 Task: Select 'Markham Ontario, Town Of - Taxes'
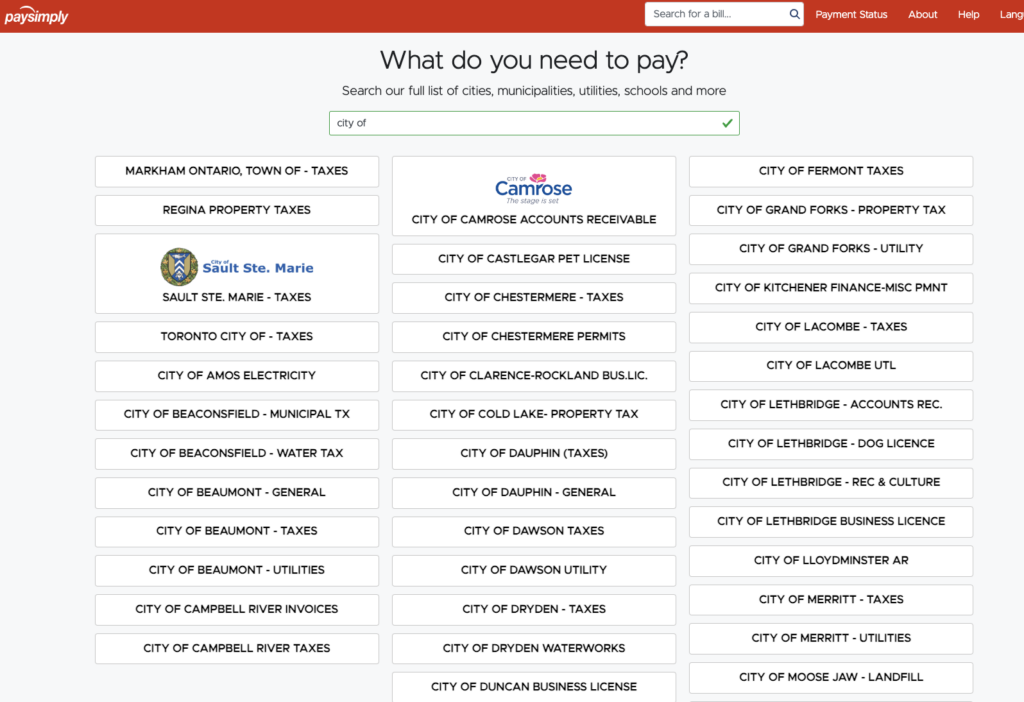click(x=236, y=171)
